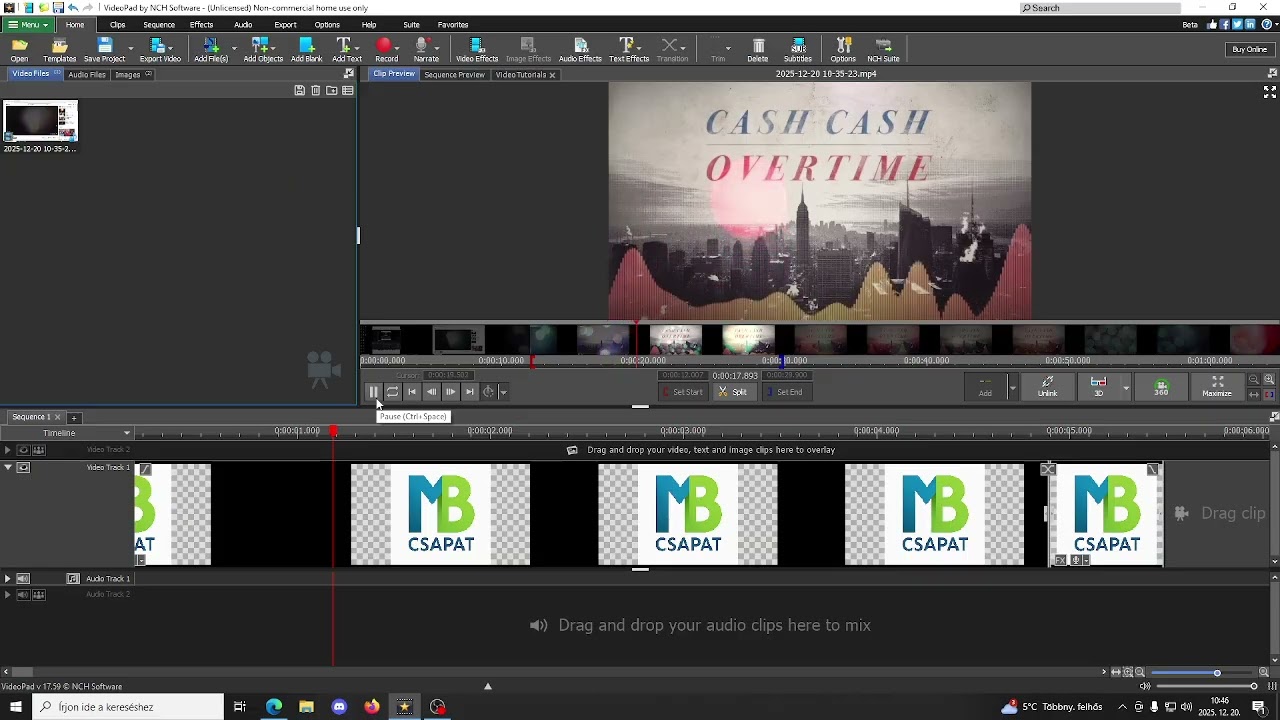The height and width of the screenshot is (720, 1280).
Task: Toggle Audio Track 2 group icon
Action: 39,594
